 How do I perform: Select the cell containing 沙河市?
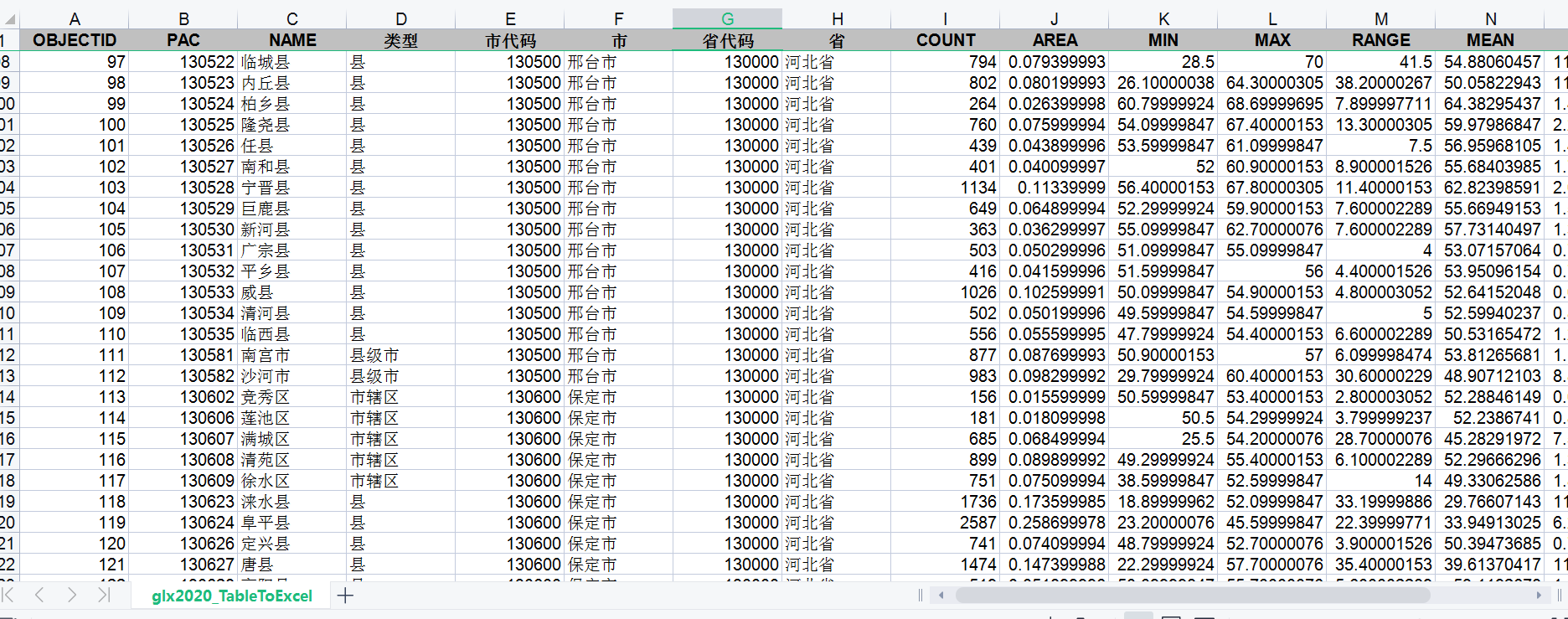point(292,376)
